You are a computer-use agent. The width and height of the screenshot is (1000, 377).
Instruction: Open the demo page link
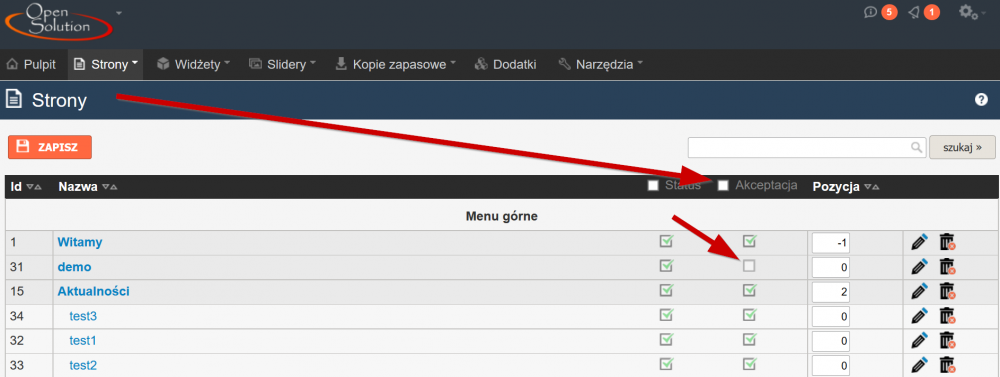tap(74, 267)
